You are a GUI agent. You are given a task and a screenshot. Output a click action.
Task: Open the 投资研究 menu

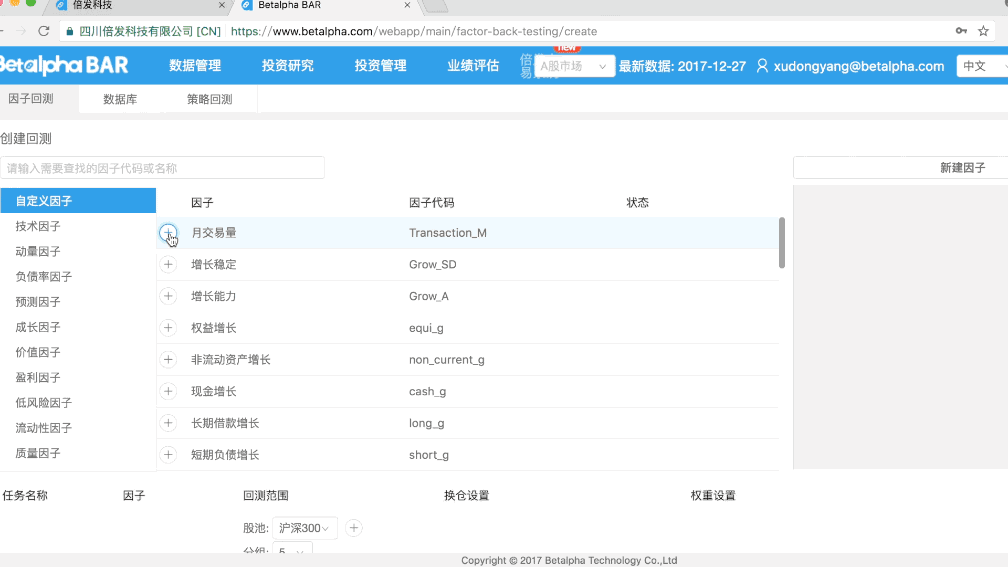[x=287, y=66]
